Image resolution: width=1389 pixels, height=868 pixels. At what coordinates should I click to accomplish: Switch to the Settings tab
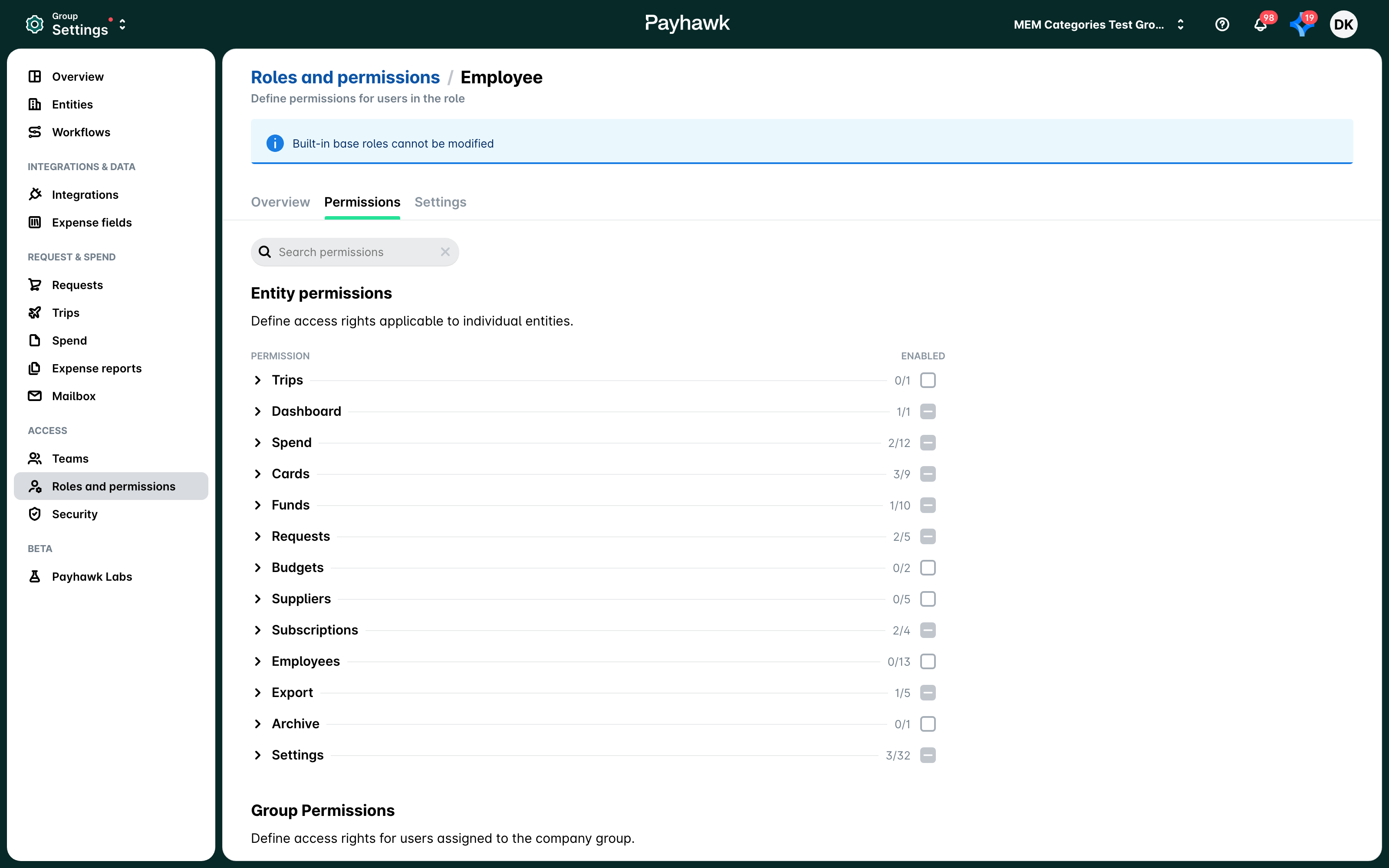(440, 202)
